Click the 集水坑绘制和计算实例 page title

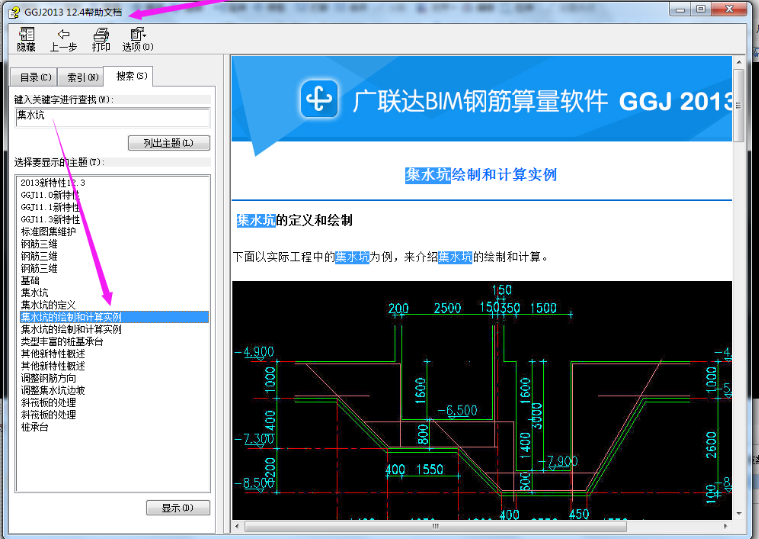[481, 175]
